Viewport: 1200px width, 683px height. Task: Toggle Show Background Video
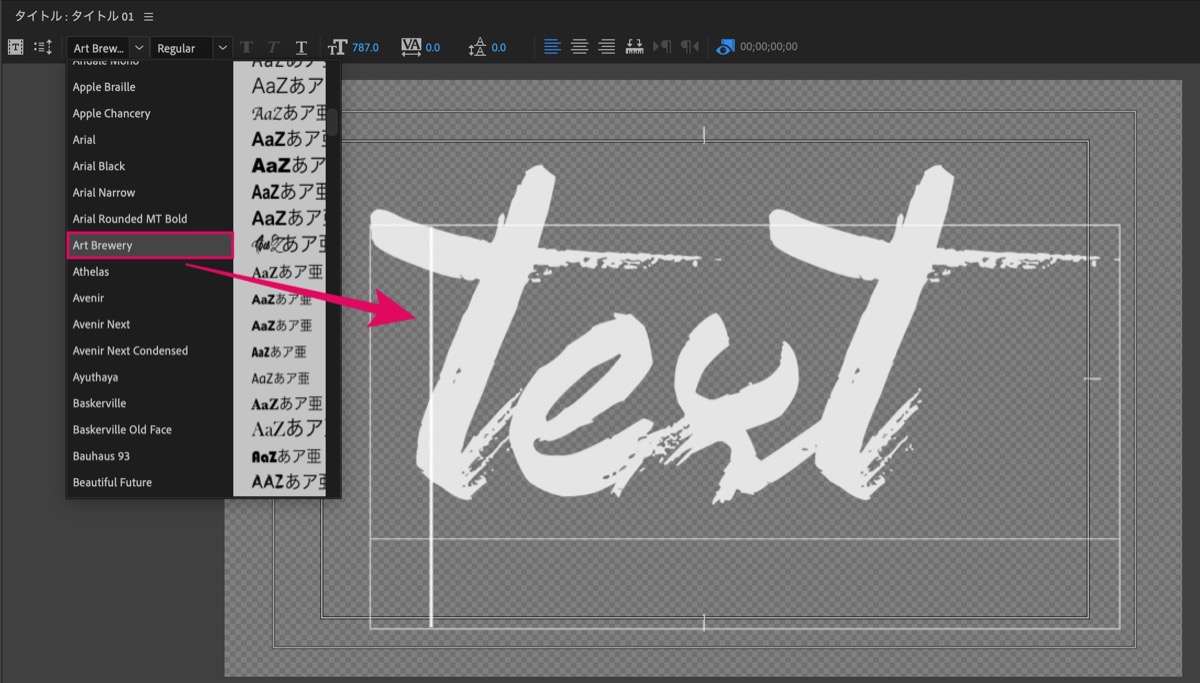point(725,47)
